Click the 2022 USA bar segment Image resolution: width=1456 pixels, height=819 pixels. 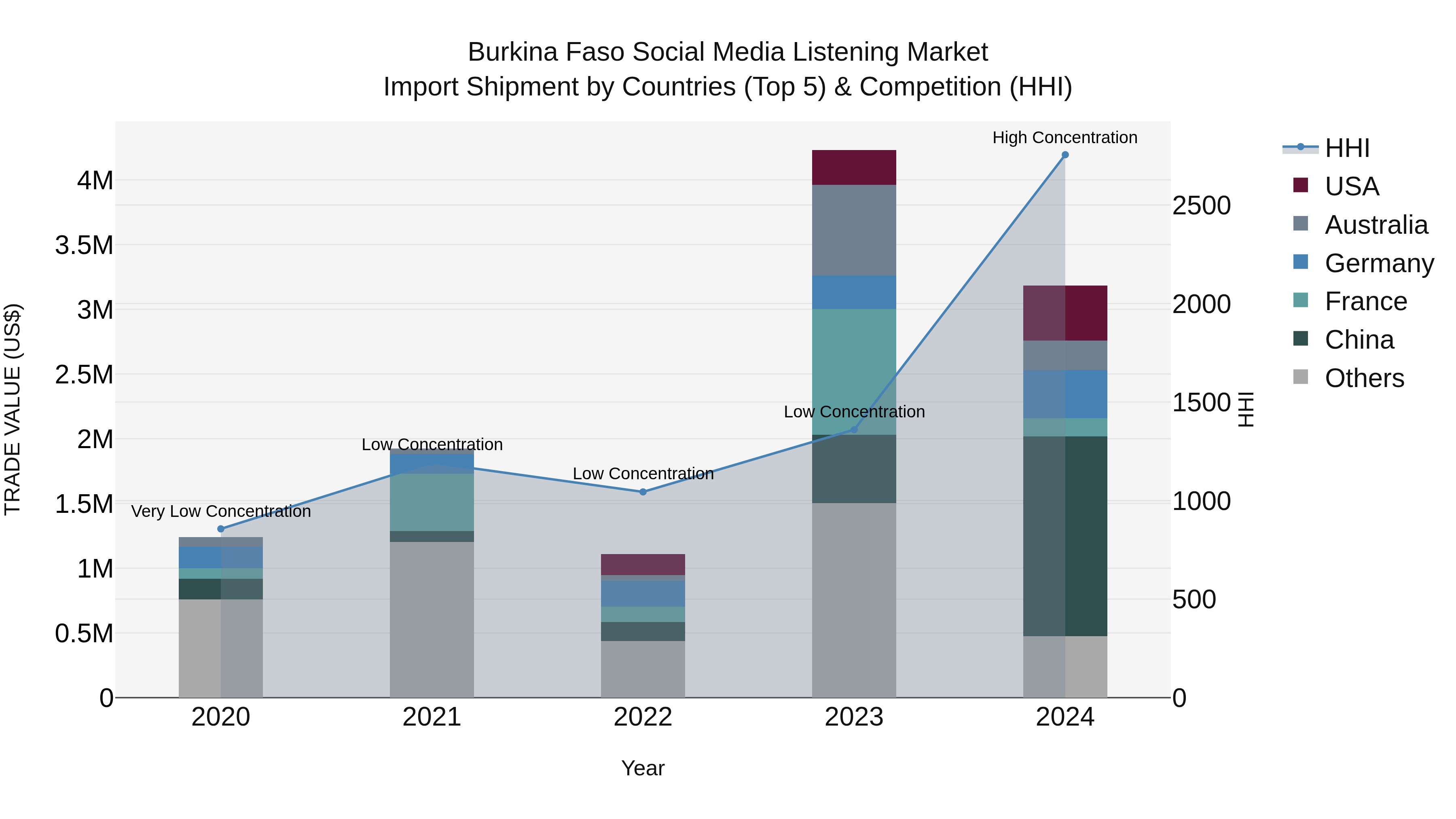643,565
